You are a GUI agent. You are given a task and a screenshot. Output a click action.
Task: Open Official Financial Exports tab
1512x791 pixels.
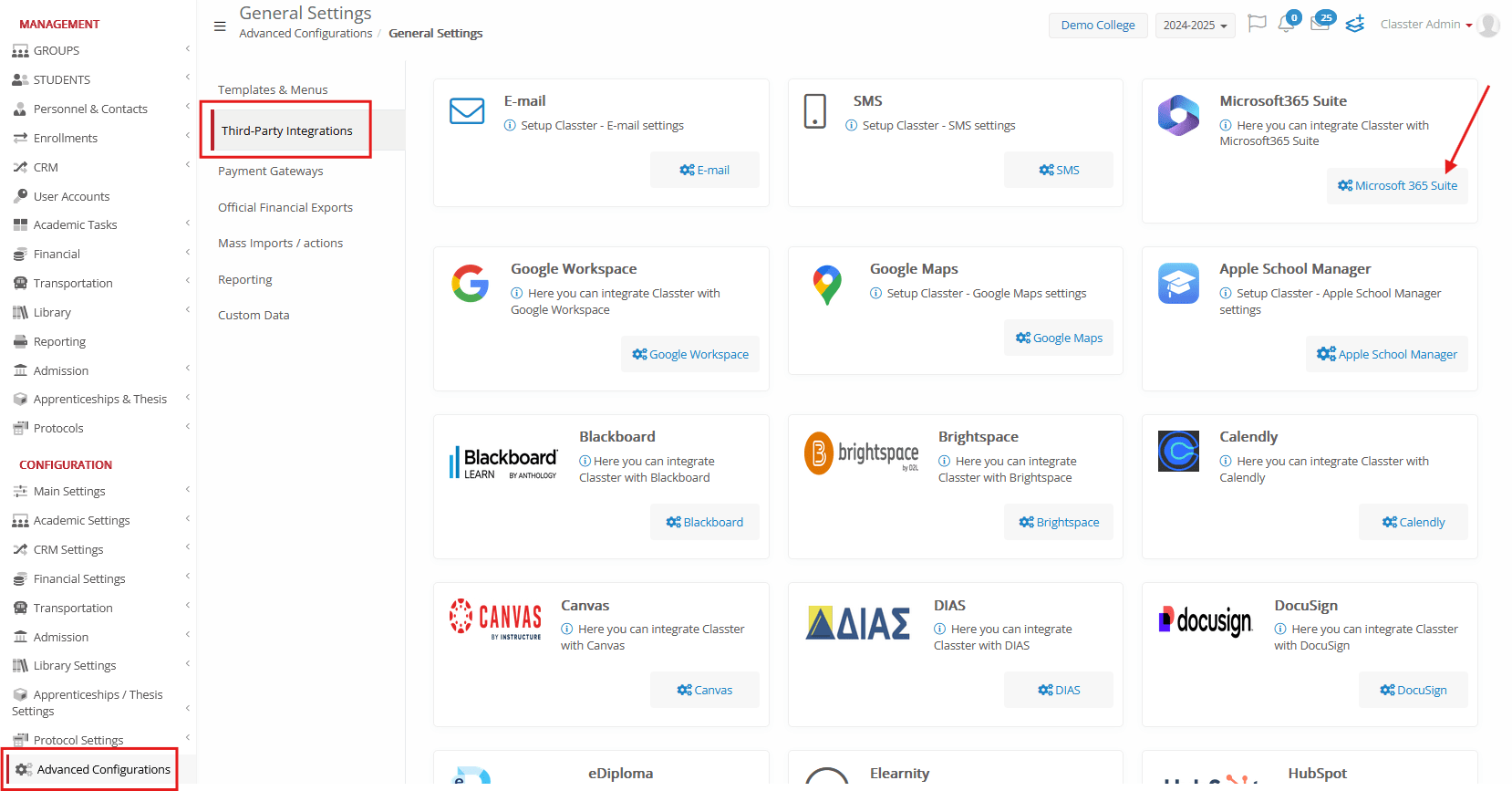click(x=285, y=207)
